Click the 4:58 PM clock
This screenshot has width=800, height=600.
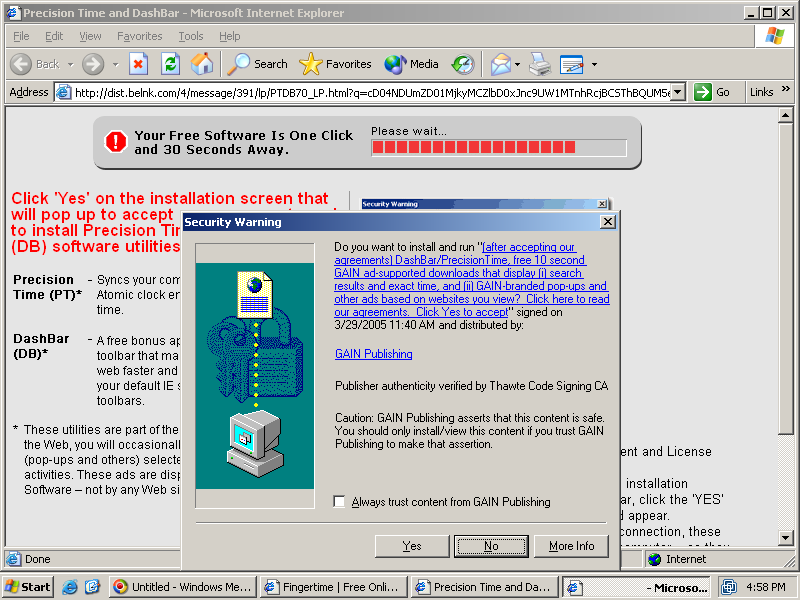(x=766, y=587)
